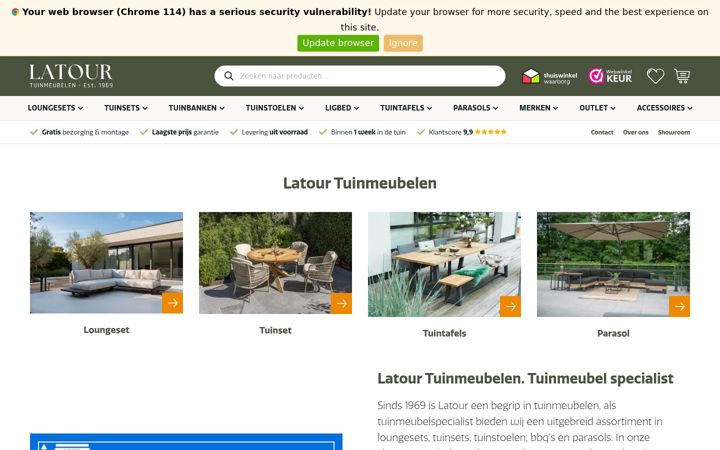Click the orange arrow on Tuinset image

click(x=341, y=303)
